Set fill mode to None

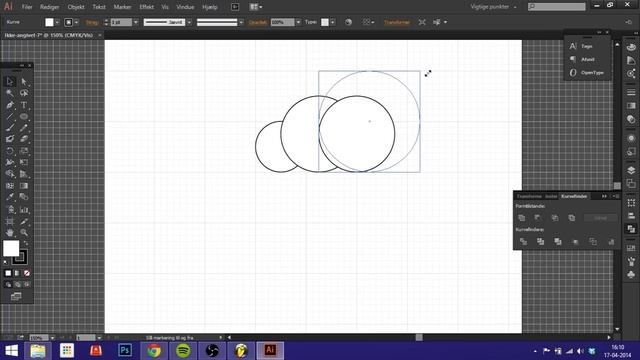[27, 273]
